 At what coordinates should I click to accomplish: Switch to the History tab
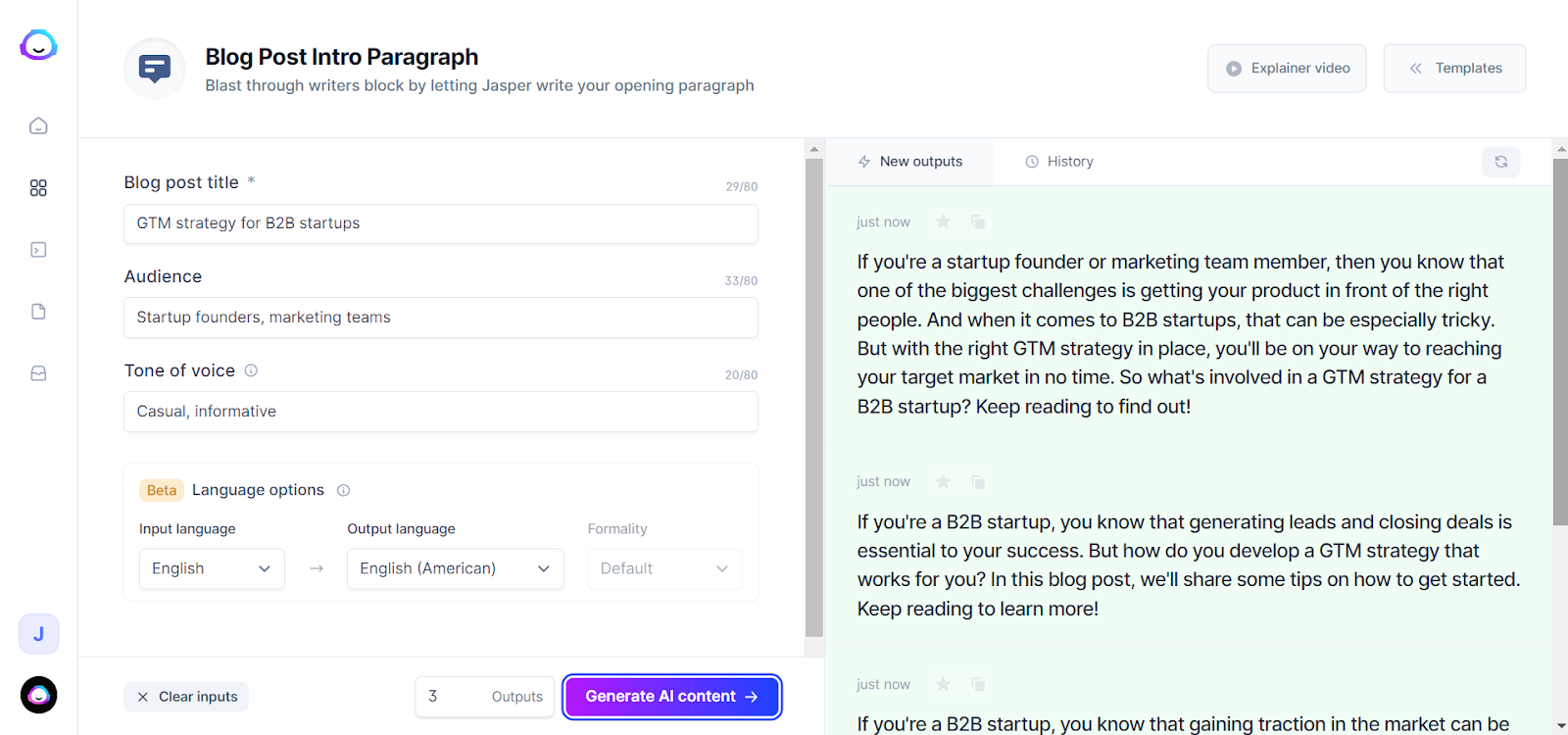(x=1059, y=162)
